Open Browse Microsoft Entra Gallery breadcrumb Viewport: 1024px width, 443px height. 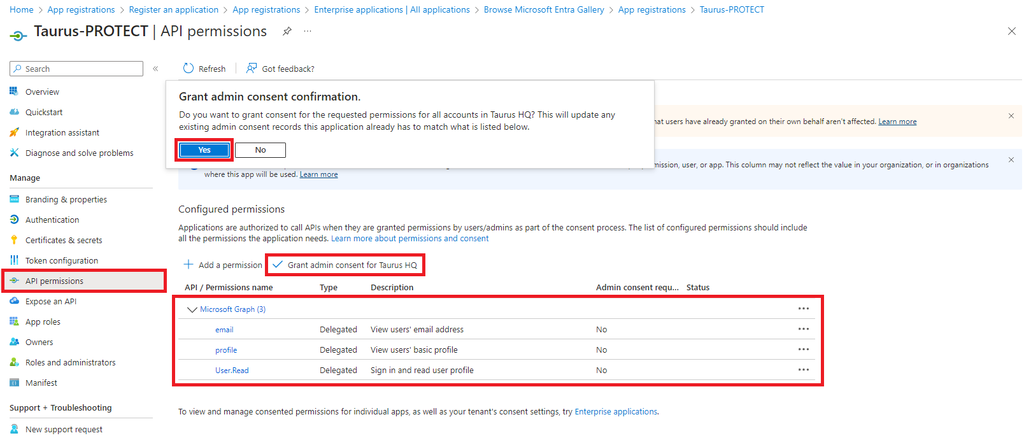click(543, 10)
